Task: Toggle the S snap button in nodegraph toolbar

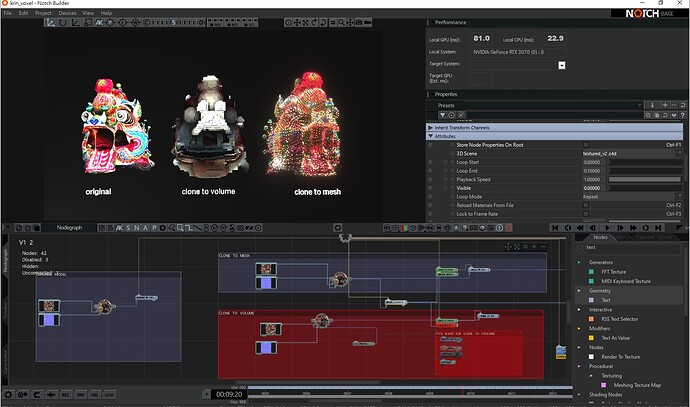Action: [x=128, y=228]
